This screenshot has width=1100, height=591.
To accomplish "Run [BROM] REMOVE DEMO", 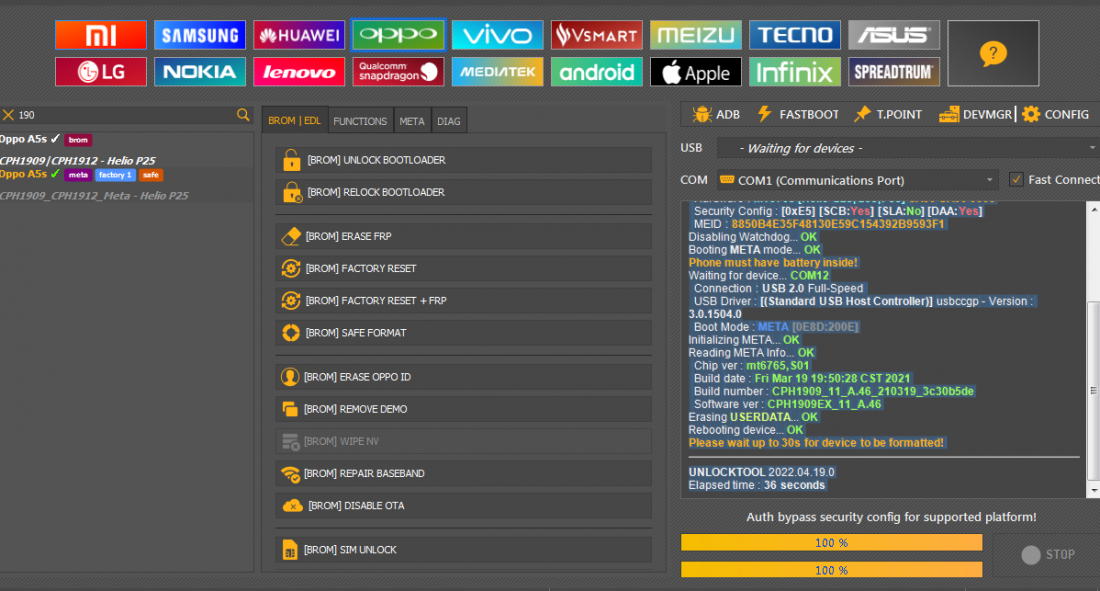I will click(464, 409).
